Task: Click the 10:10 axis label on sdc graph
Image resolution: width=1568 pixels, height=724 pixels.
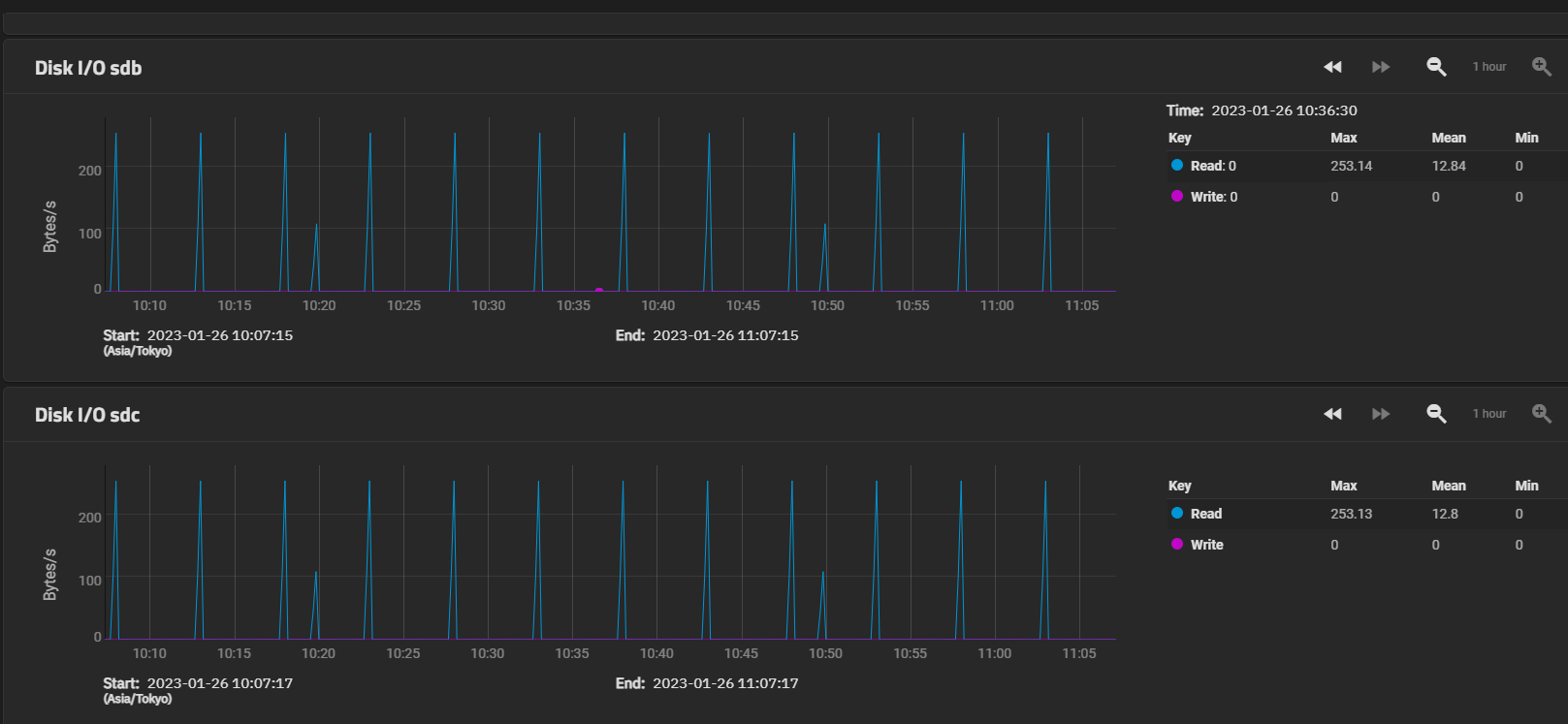Action: [149, 653]
